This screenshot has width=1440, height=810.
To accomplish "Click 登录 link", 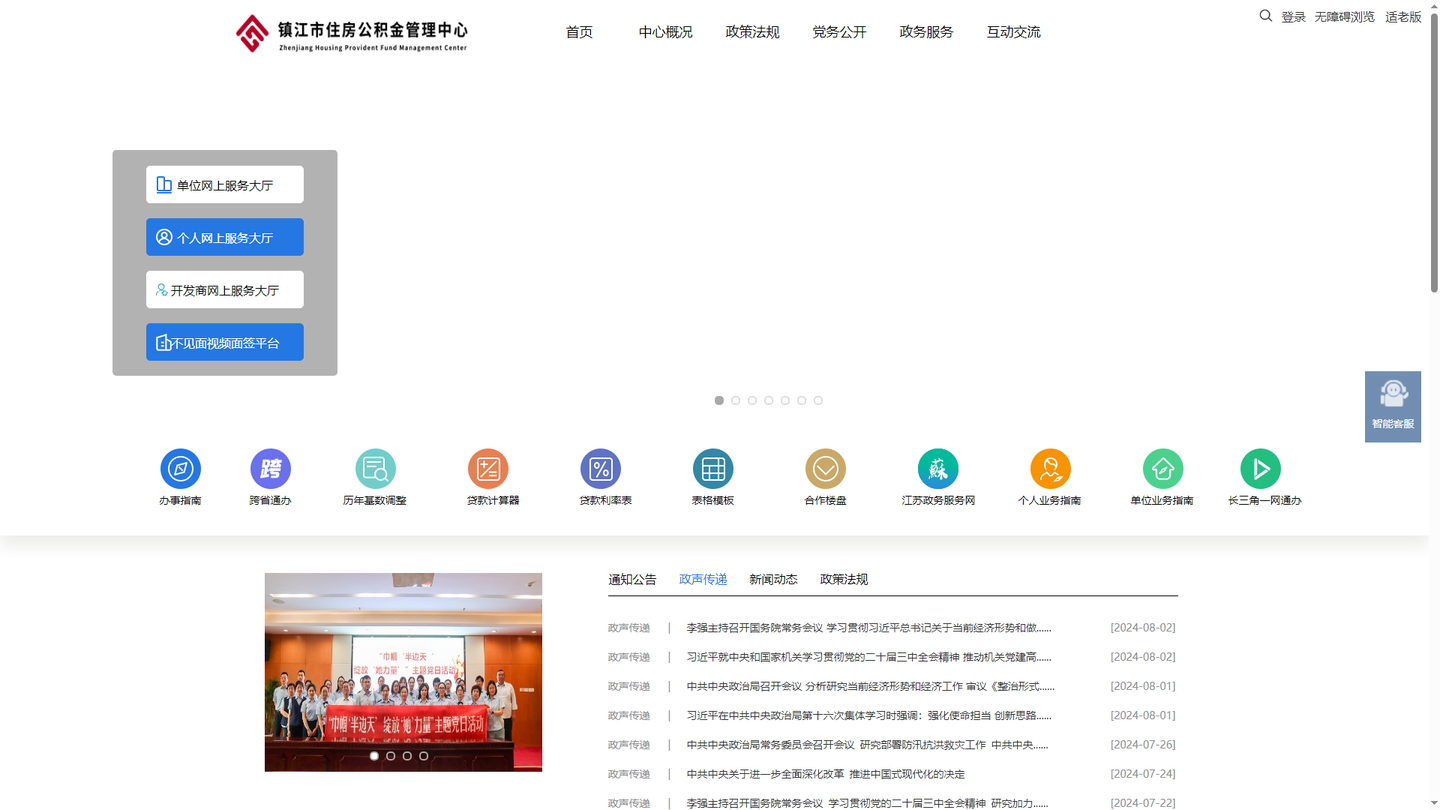I will point(1293,17).
